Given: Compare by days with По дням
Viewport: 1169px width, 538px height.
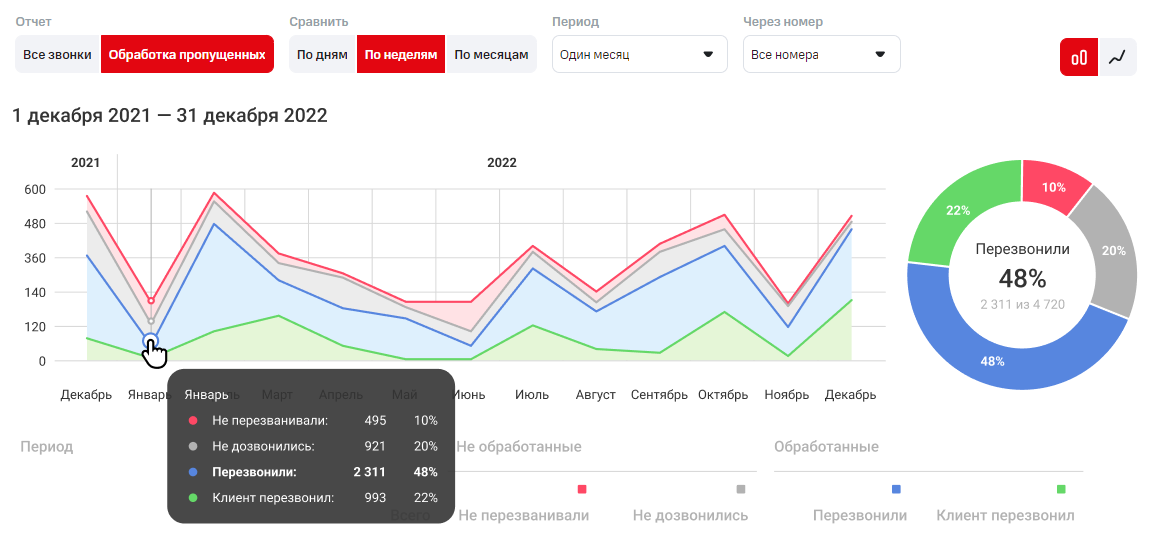Looking at the screenshot, I should [x=323, y=55].
